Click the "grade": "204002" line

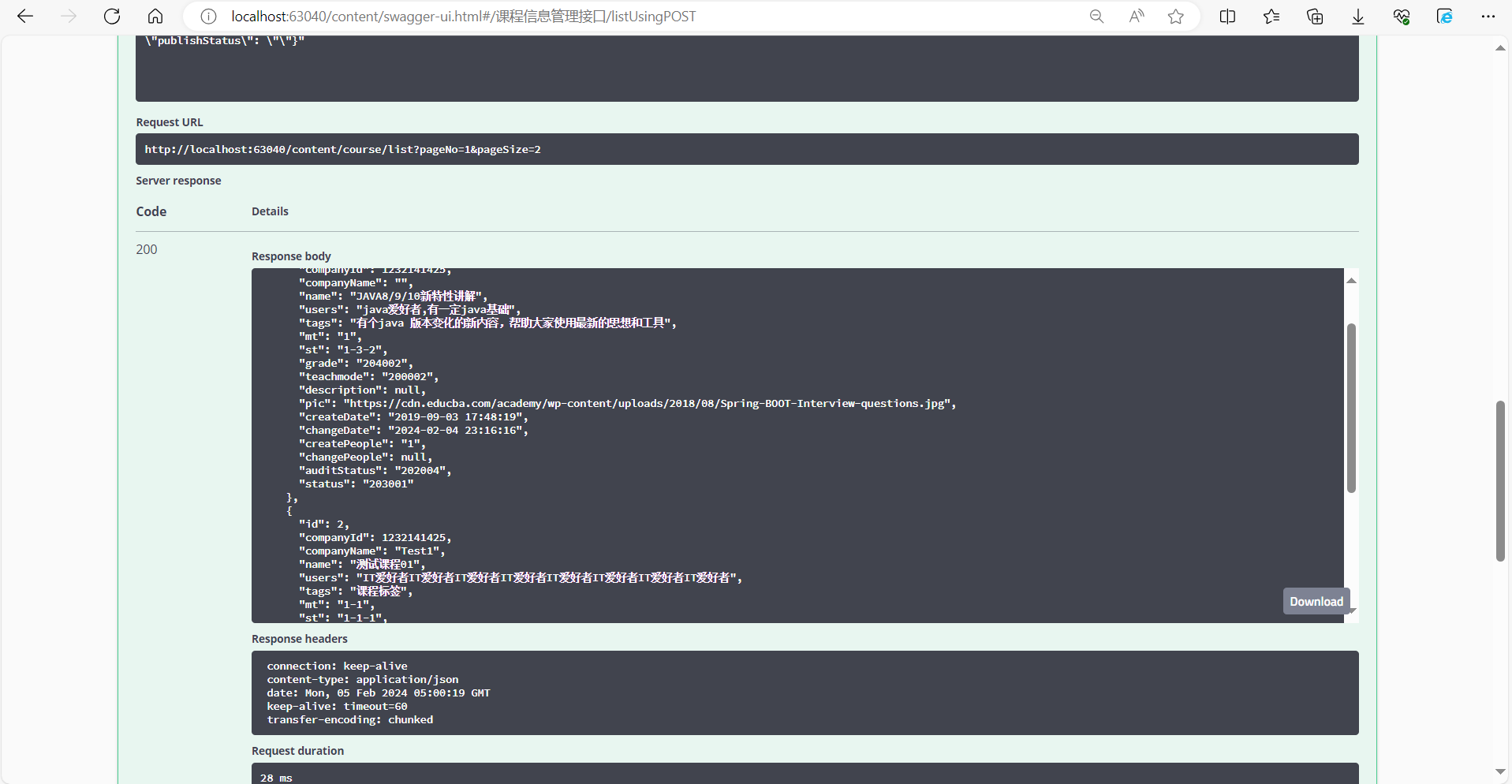(x=356, y=363)
